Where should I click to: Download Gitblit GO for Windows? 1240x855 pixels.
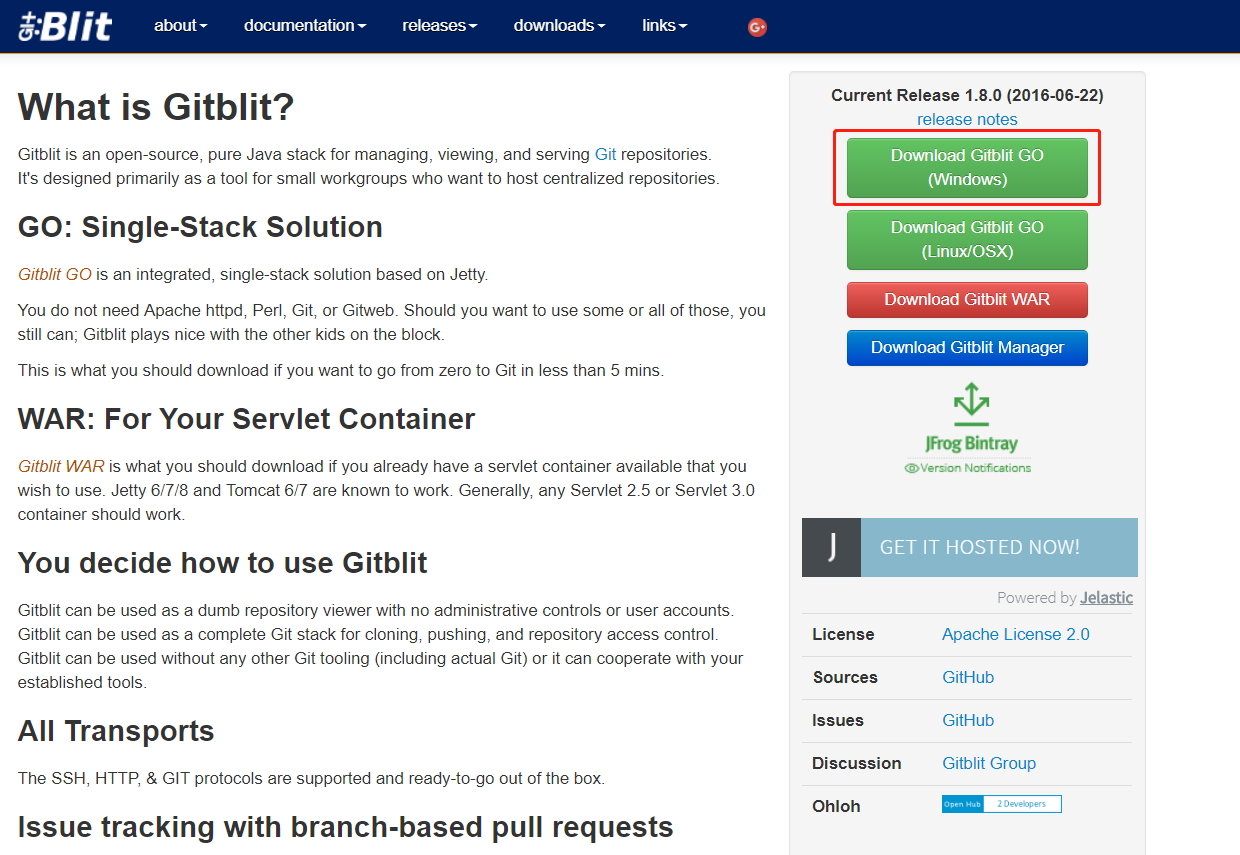(967, 168)
